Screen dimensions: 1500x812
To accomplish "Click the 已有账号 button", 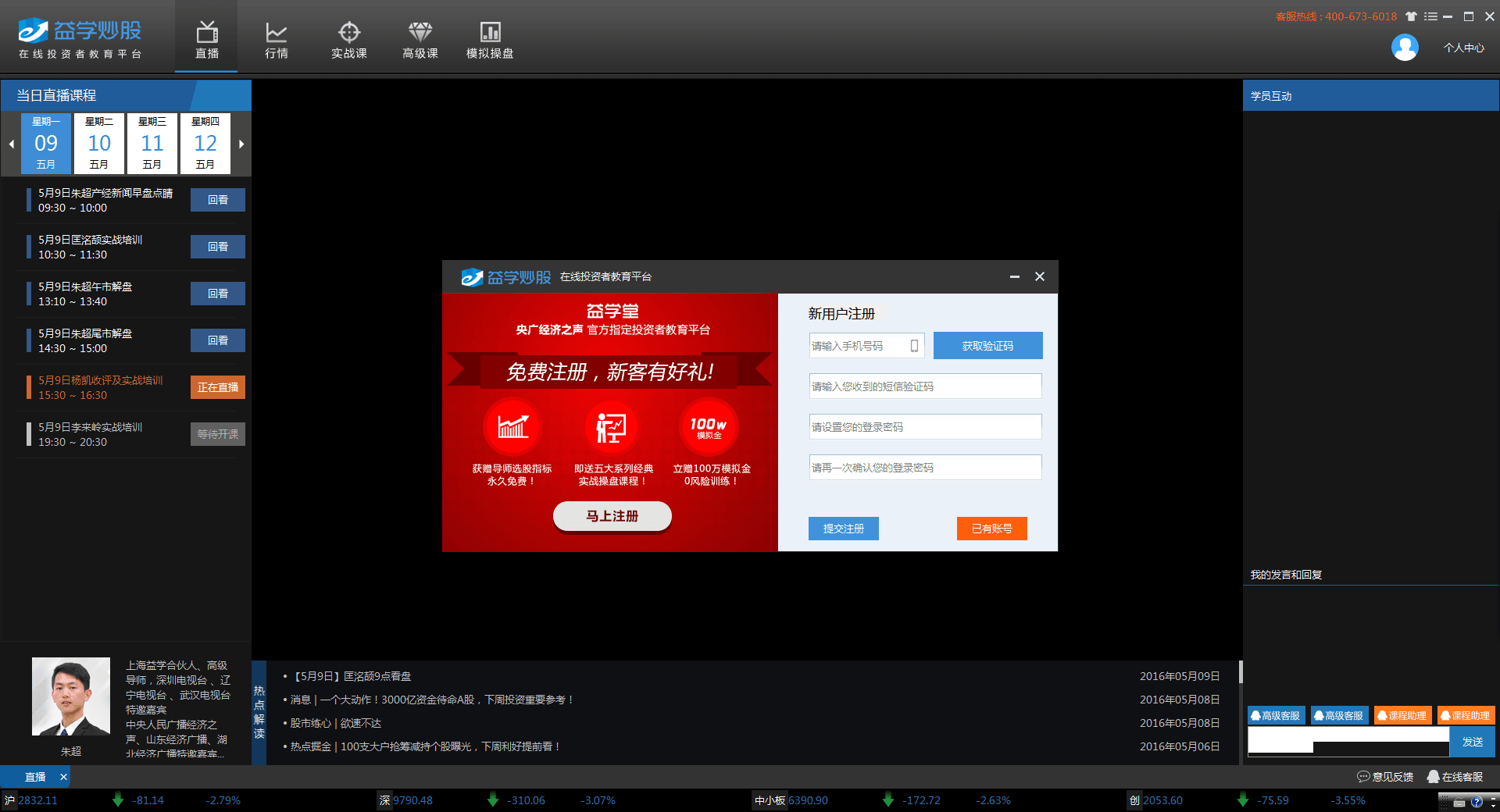I will coord(991,529).
